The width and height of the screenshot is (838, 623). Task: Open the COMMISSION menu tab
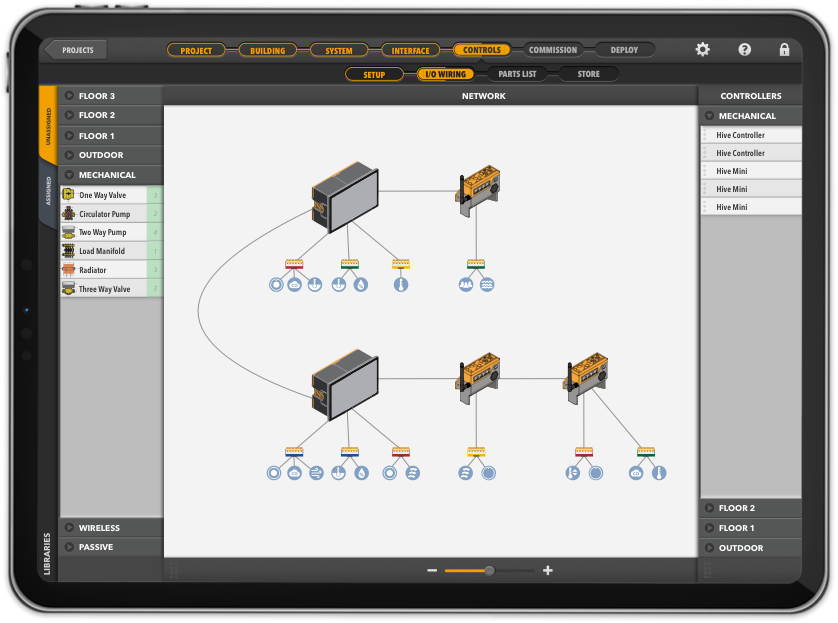point(553,49)
